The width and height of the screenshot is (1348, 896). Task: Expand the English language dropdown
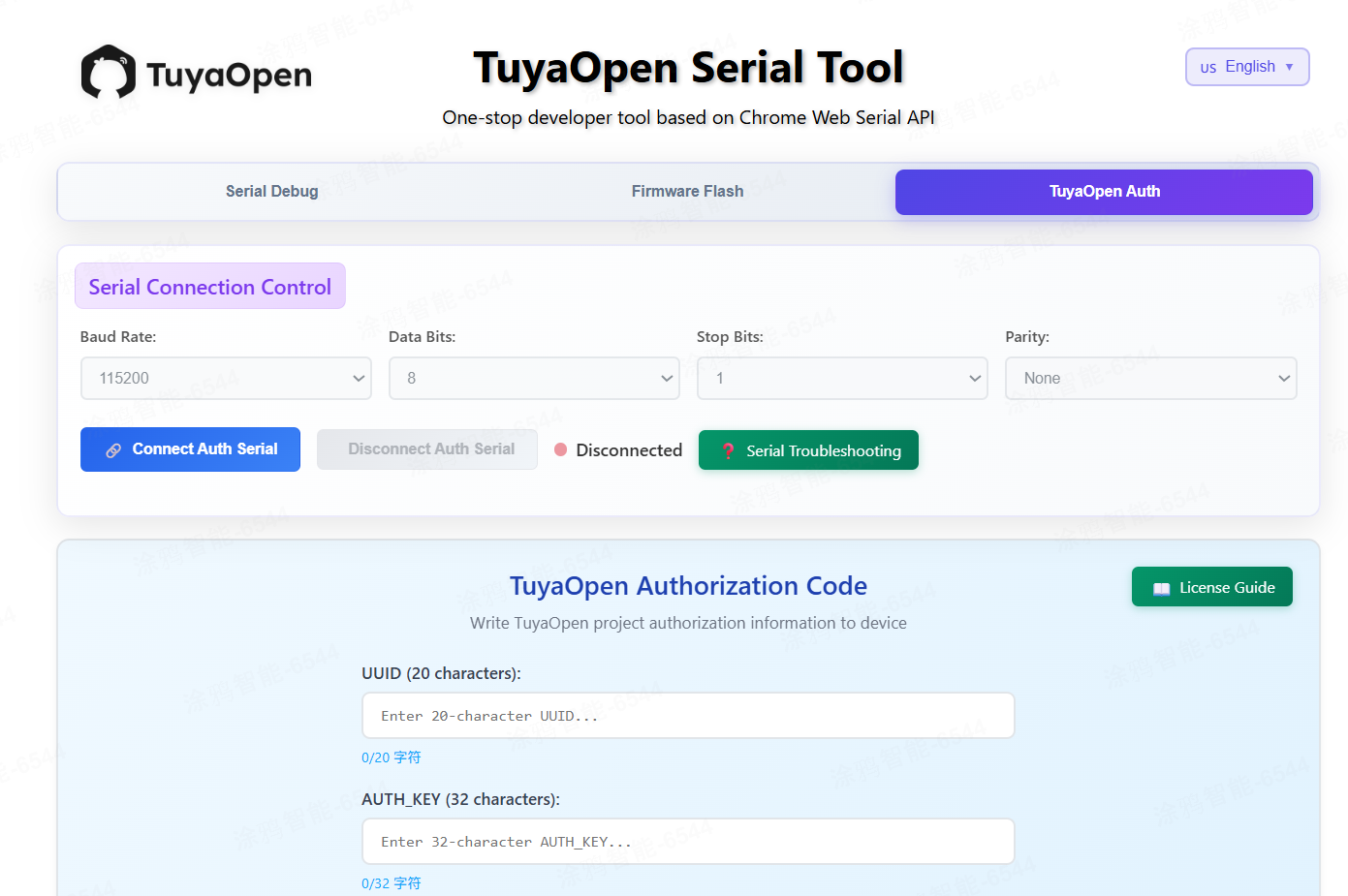pyautogui.click(x=1290, y=67)
